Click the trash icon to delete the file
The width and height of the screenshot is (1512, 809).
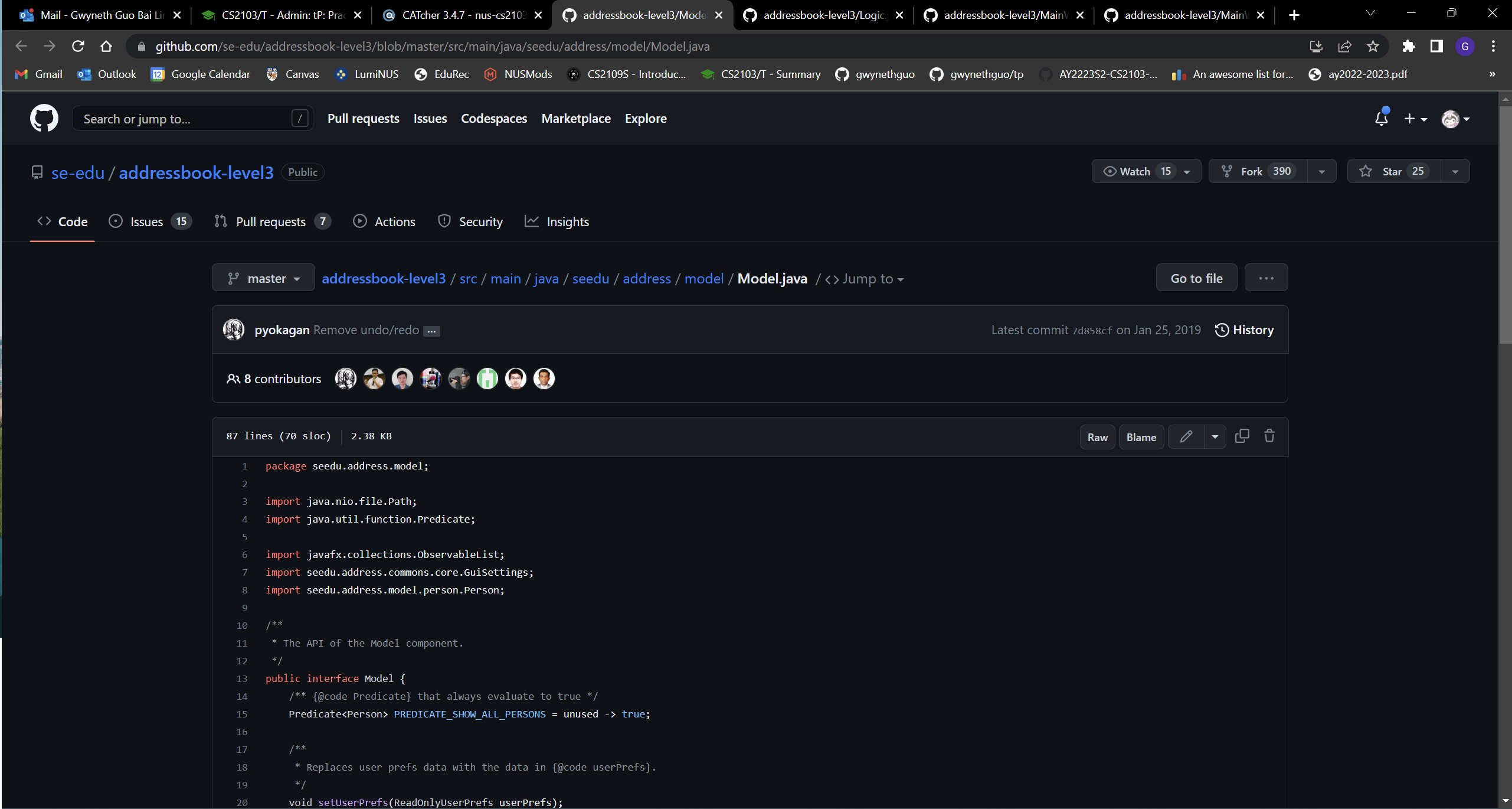(1269, 436)
